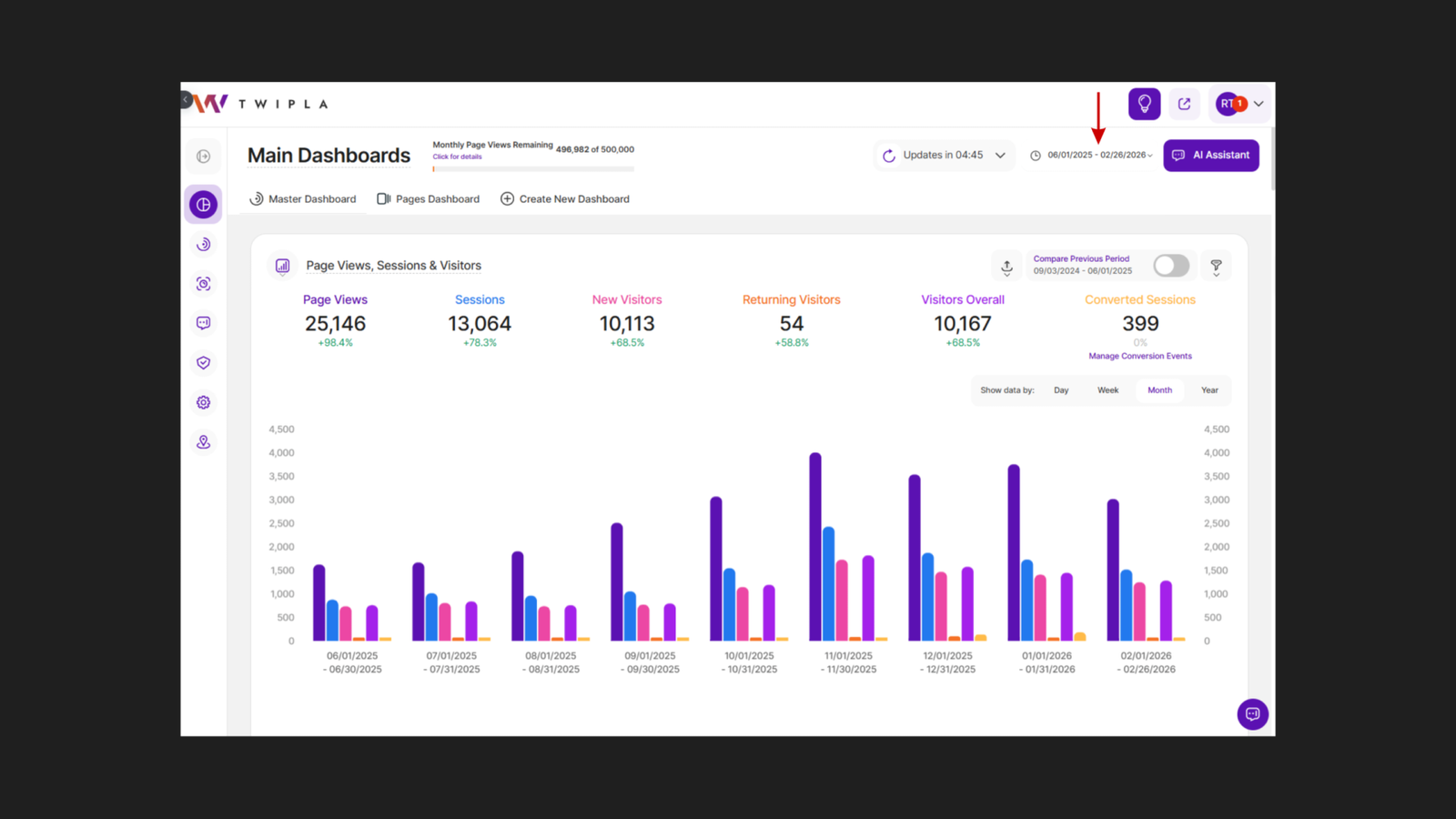Select Day in the Show data by options
Screen dimensions: 1456x819
point(1060,389)
